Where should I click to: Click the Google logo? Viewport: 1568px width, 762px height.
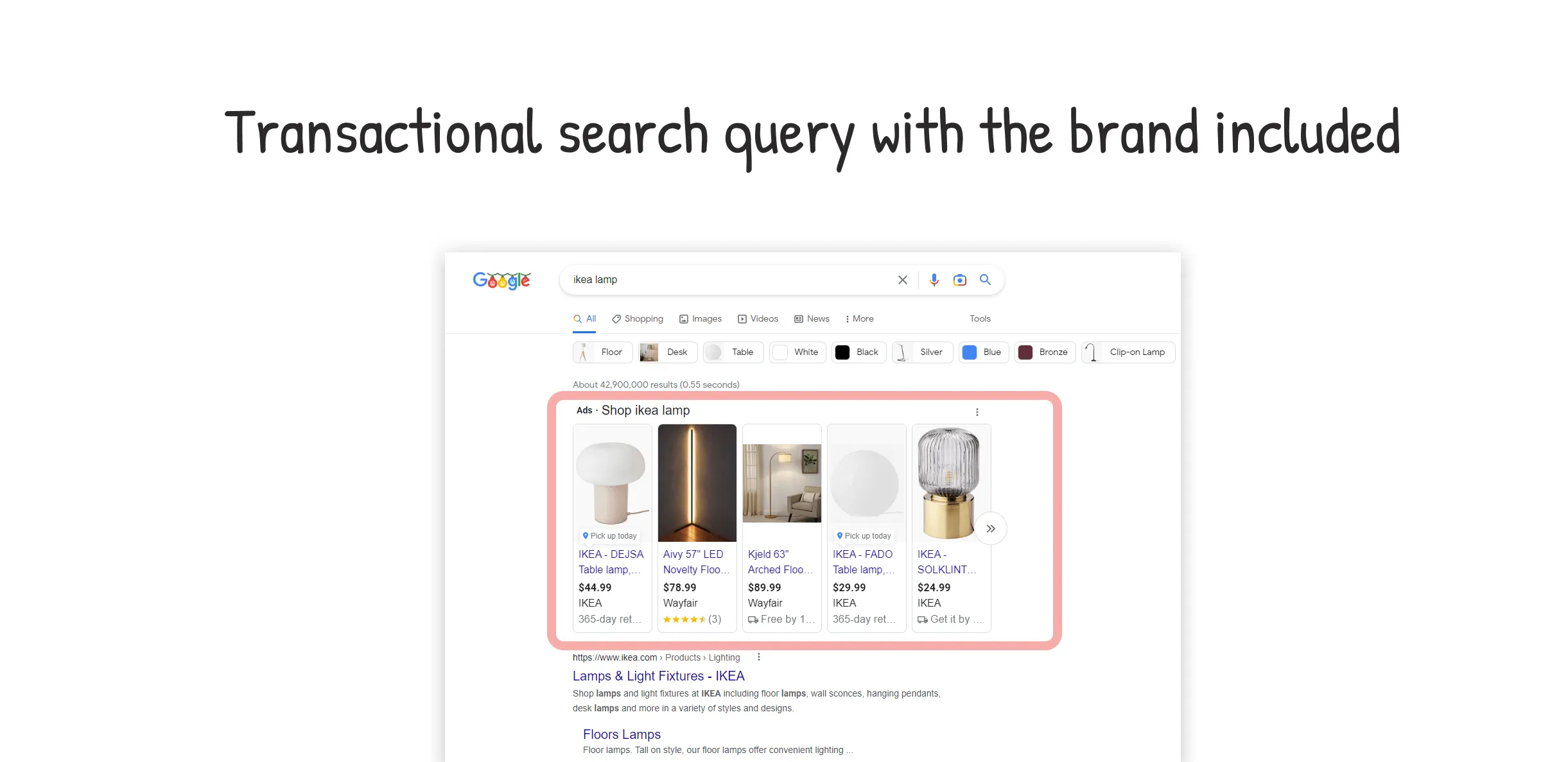(x=501, y=281)
